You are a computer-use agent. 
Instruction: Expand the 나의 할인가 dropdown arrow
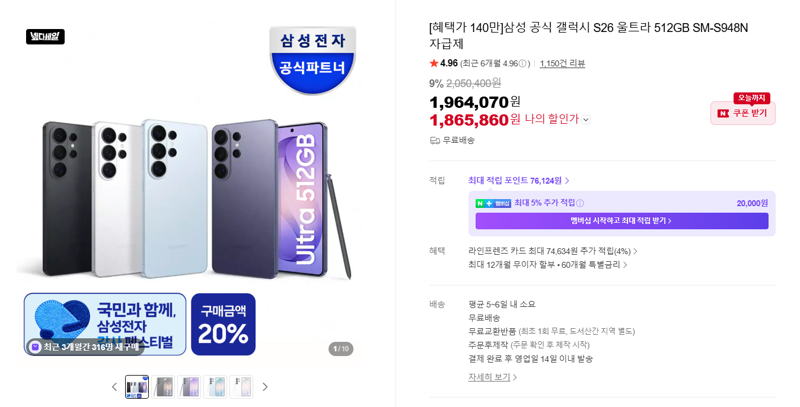(586, 120)
